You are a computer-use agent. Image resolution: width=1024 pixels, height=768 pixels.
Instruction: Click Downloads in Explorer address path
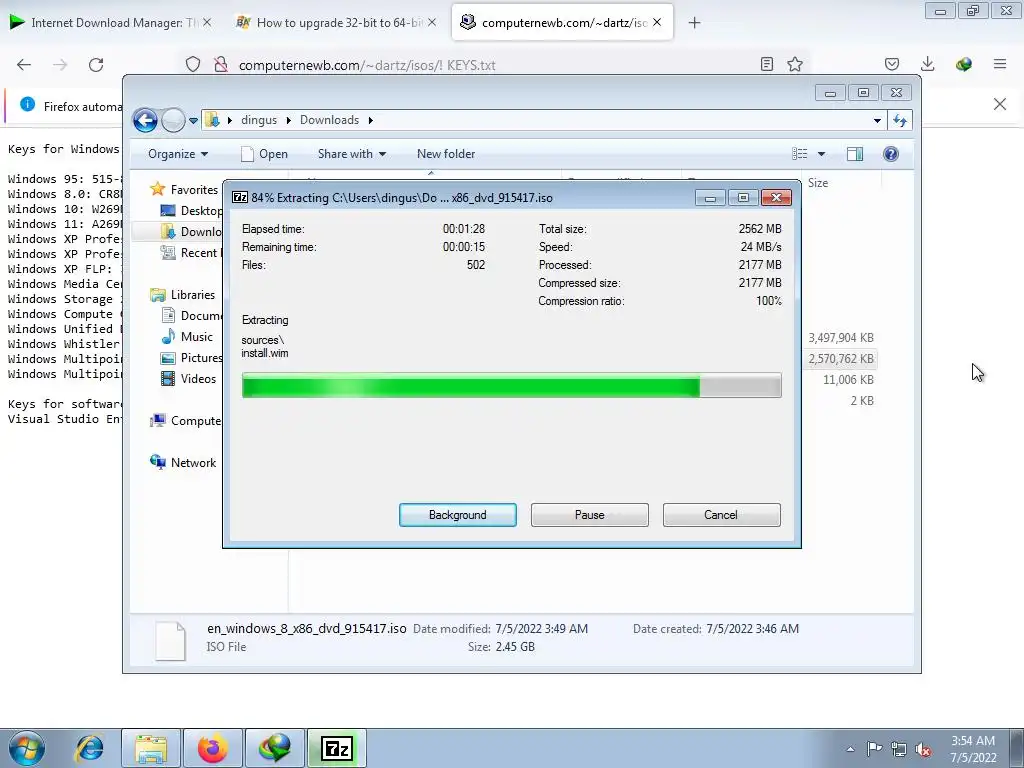click(329, 120)
